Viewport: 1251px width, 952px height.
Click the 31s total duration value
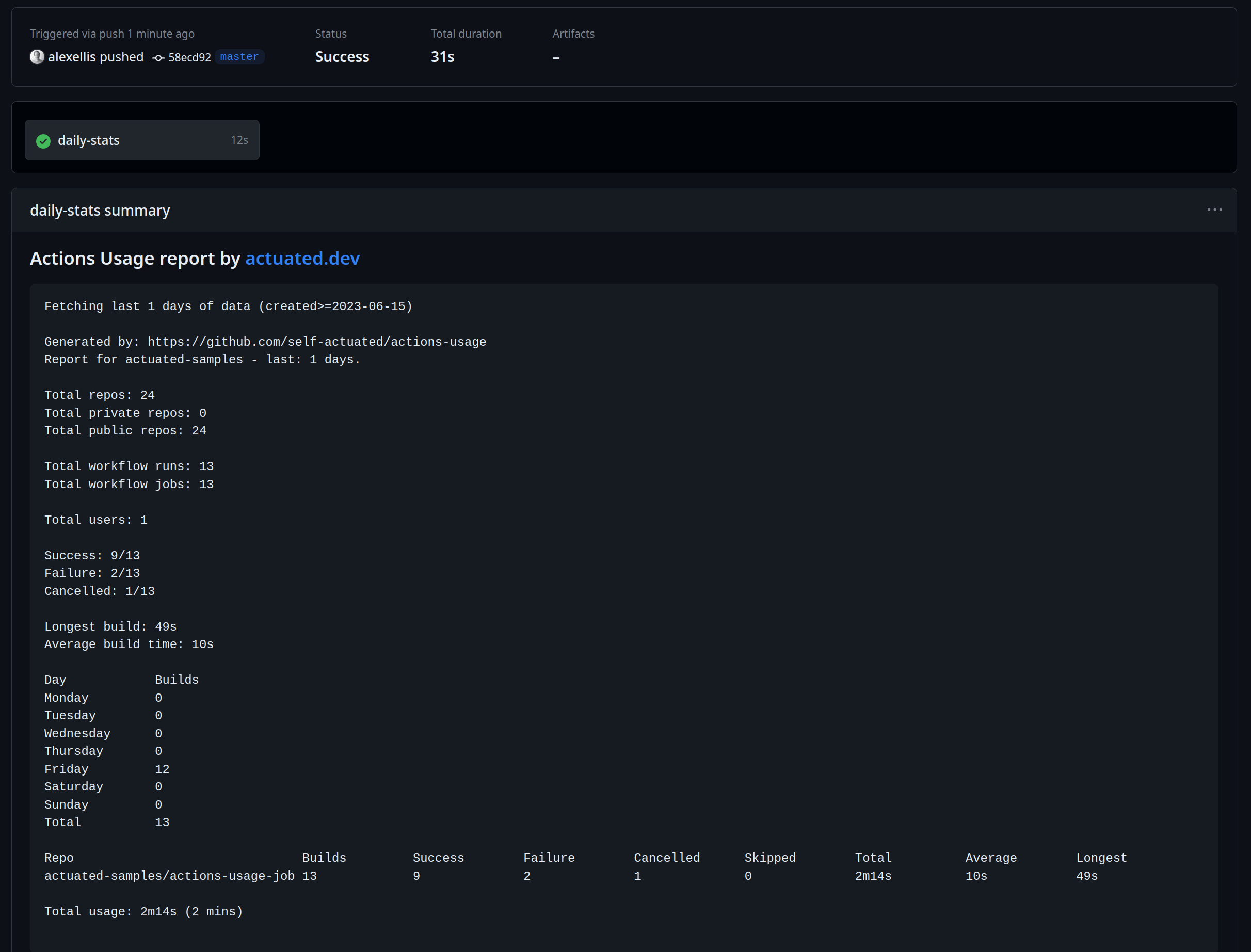tap(442, 57)
